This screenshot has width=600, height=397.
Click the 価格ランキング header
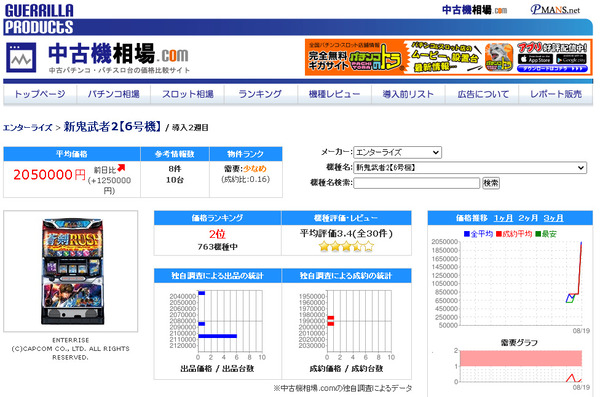[217, 218]
